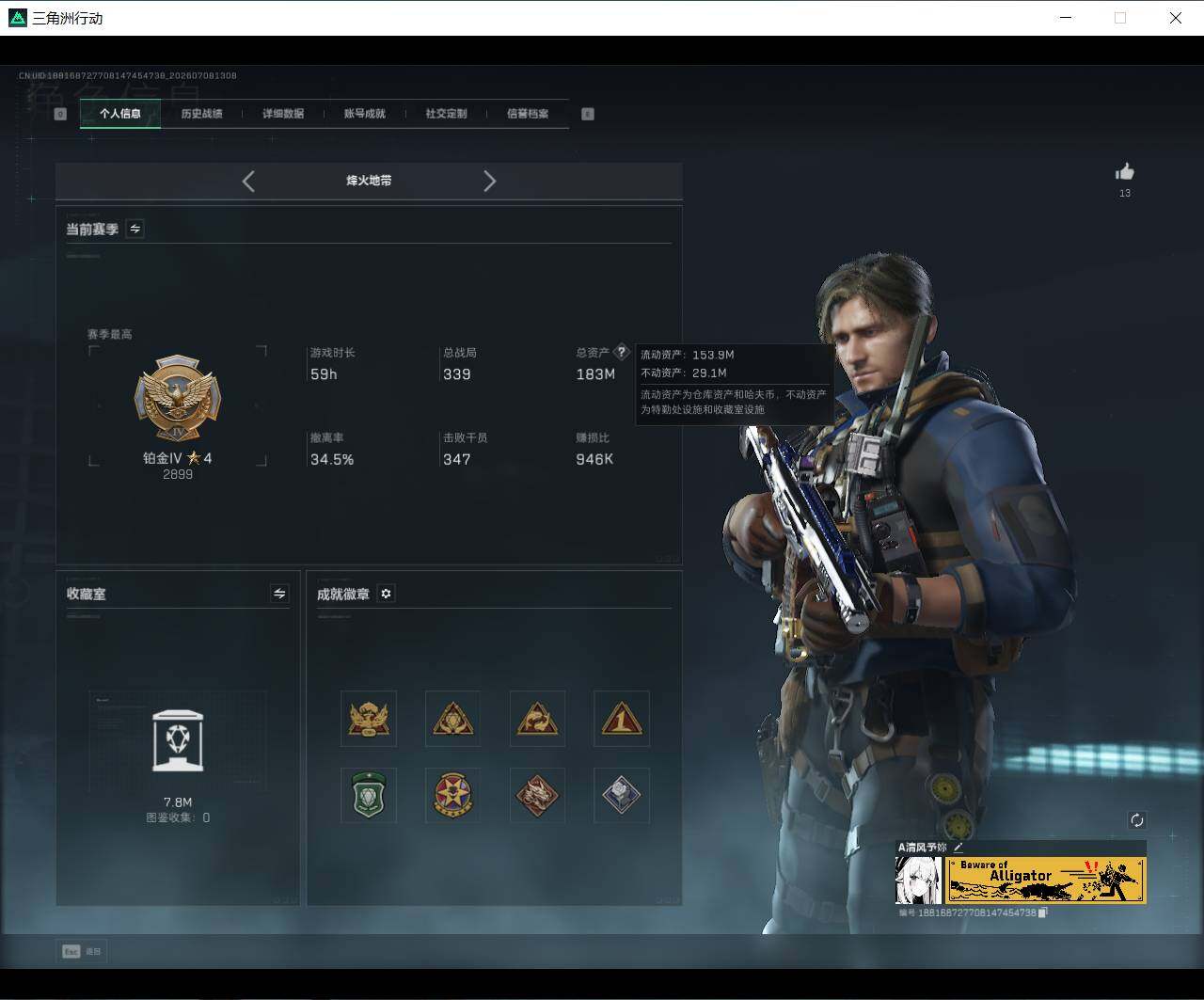The image size is (1204, 1000).
Task: Click the thumbs-up like icon
Action: pos(1124,171)
